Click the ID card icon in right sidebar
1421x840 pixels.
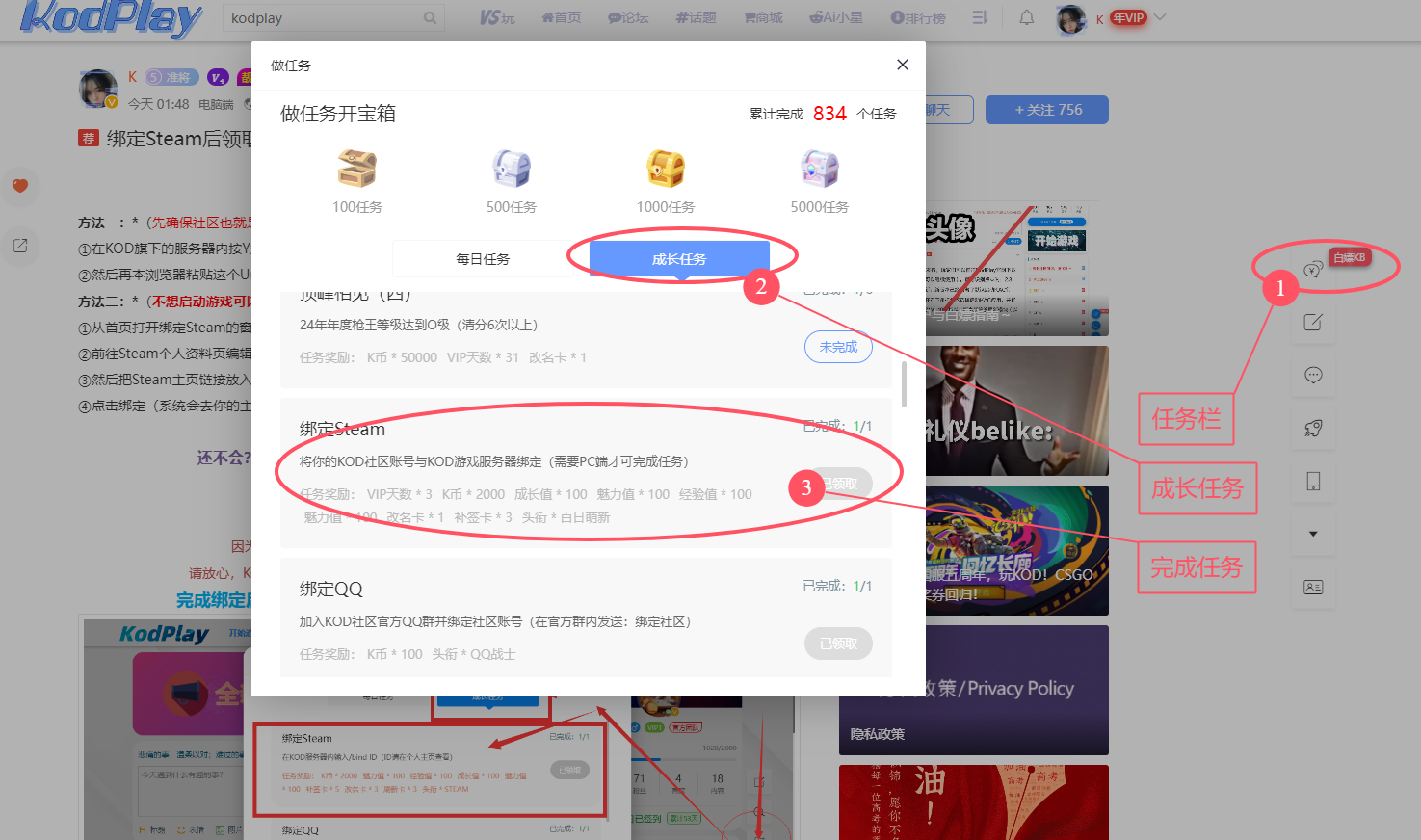(1313, 587)
